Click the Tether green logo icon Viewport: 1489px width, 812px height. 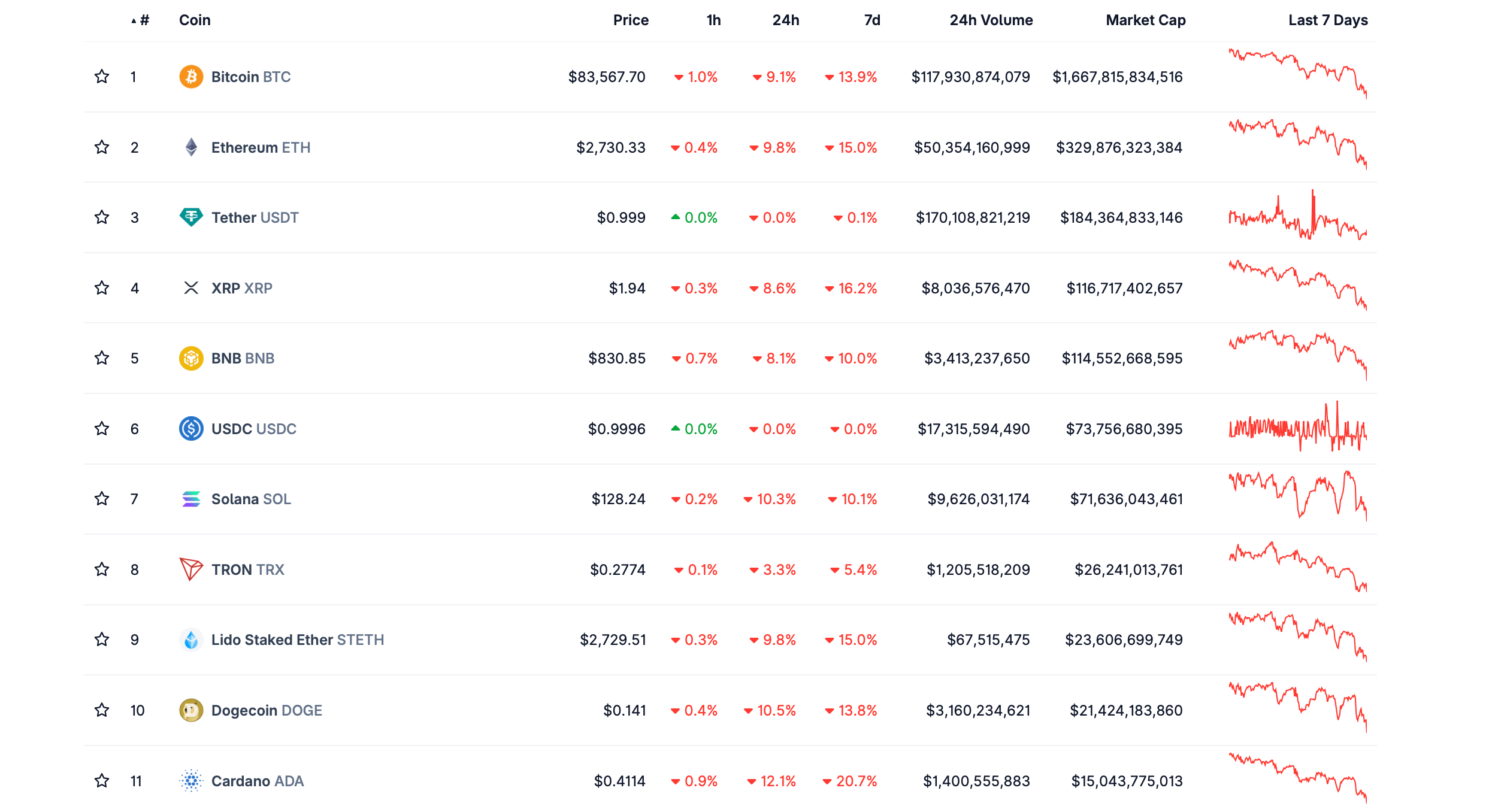191,217
